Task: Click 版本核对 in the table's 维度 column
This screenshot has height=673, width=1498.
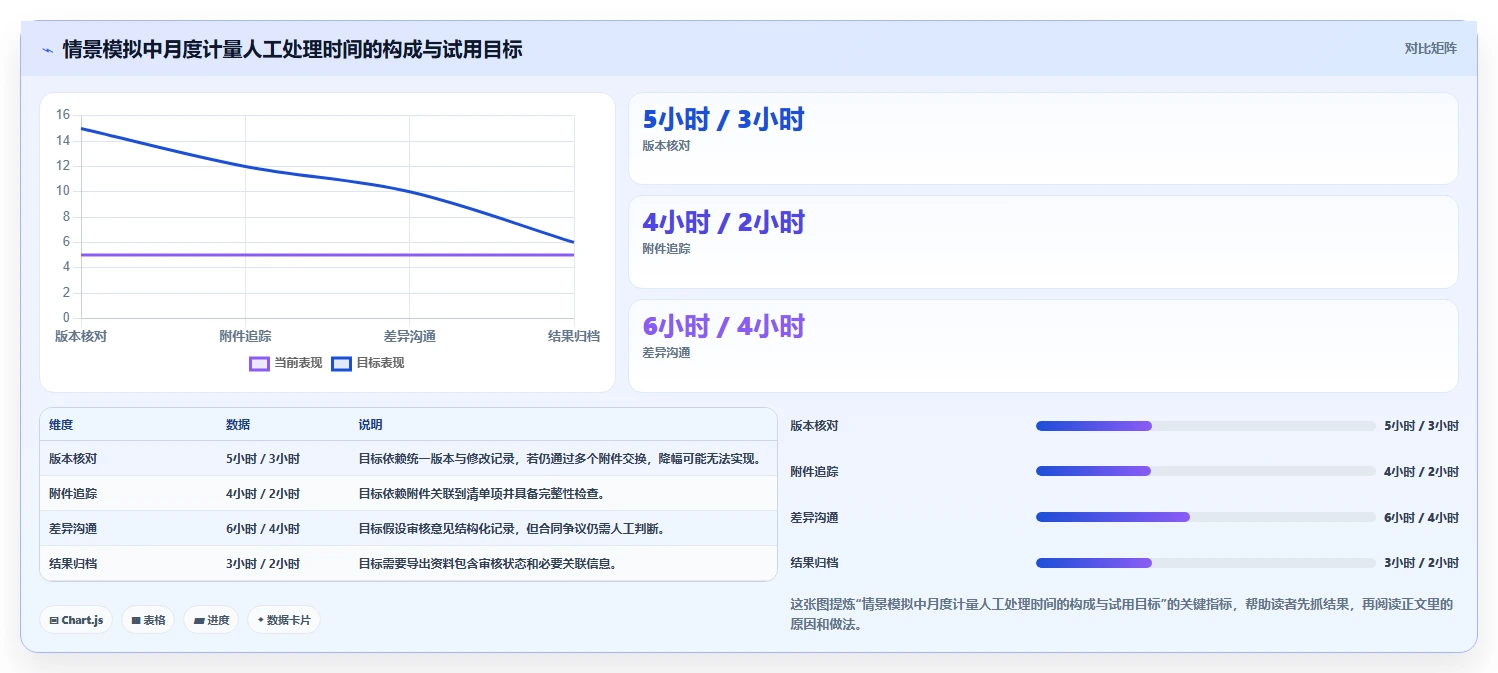Action: click(x=73, y=459)
